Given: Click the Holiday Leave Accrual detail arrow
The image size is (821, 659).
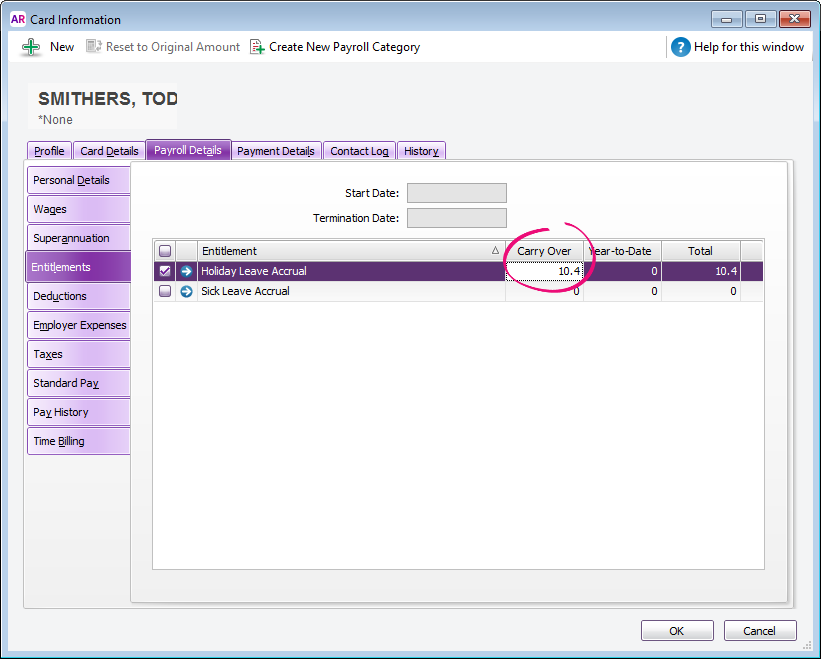Looking at the screenshot, I should click(186, 271).
